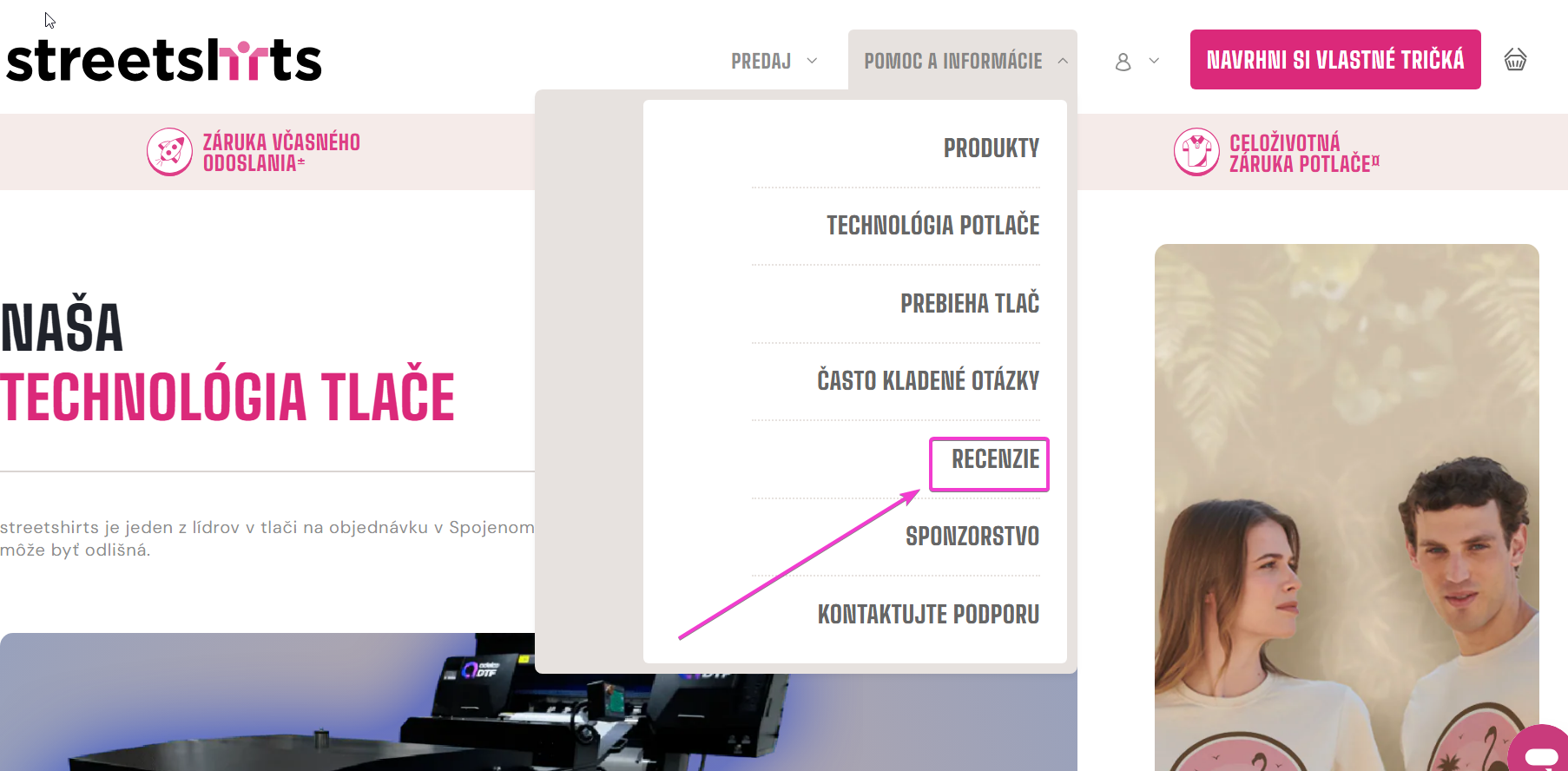
Task: Click the user account icon
Action: 1123,62
